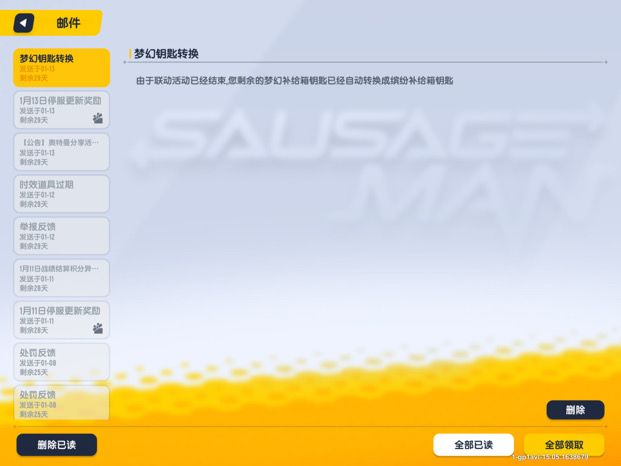Select the 【公告】 mail entry
The width and height of the screenshot is (621, 466).
(61, 152)
